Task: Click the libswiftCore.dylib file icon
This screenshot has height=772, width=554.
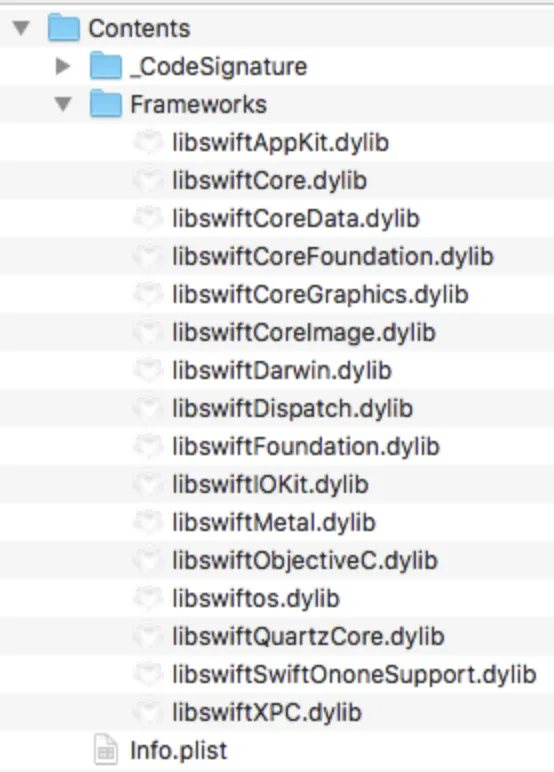Action: tap(148, 180)
